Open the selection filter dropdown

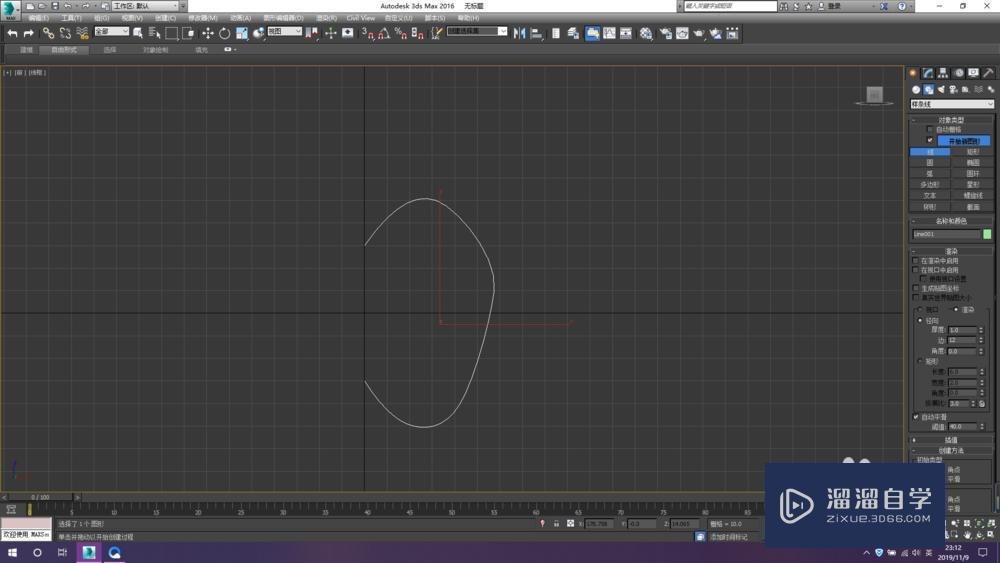(x=112, y=31)
